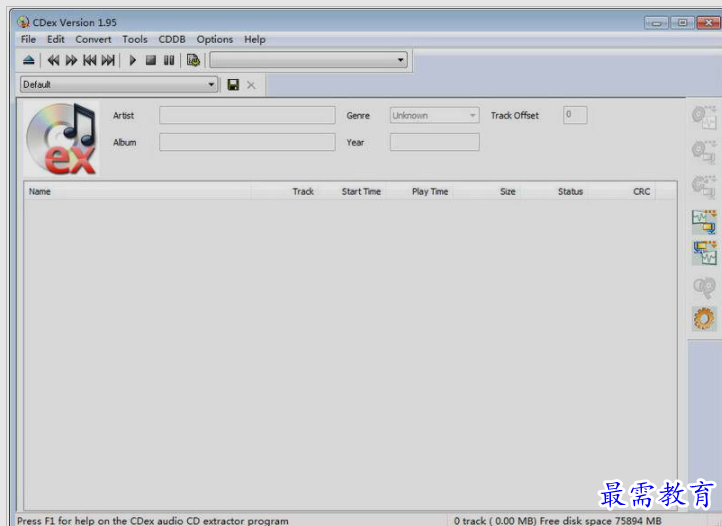
Task: Go to the previous track
Action: (90, 60)
